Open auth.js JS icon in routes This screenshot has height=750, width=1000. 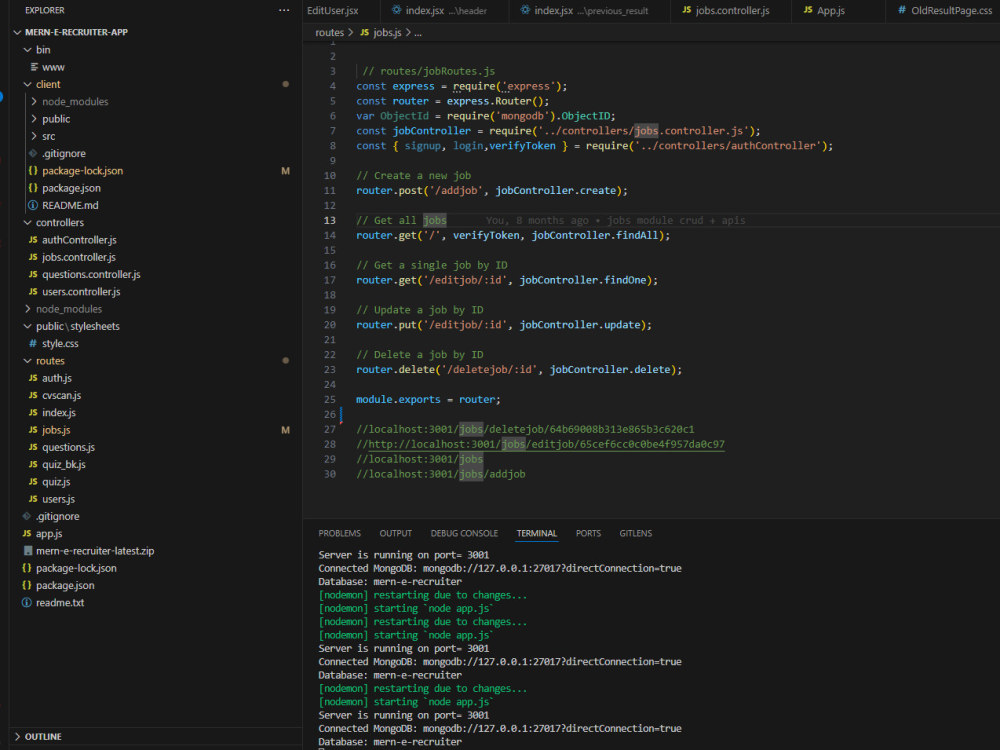(x=33, y=378)
